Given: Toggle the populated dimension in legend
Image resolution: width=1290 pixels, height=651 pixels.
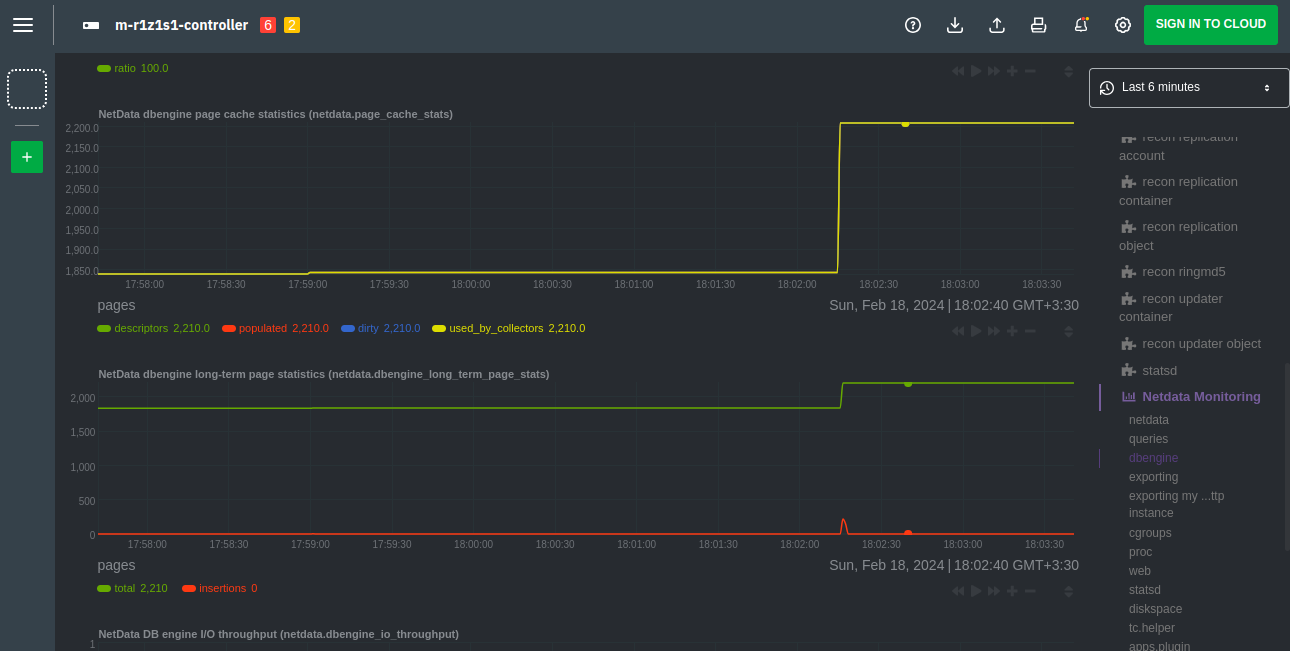Looking at the screenshot, I should click(x=262, y=328).
